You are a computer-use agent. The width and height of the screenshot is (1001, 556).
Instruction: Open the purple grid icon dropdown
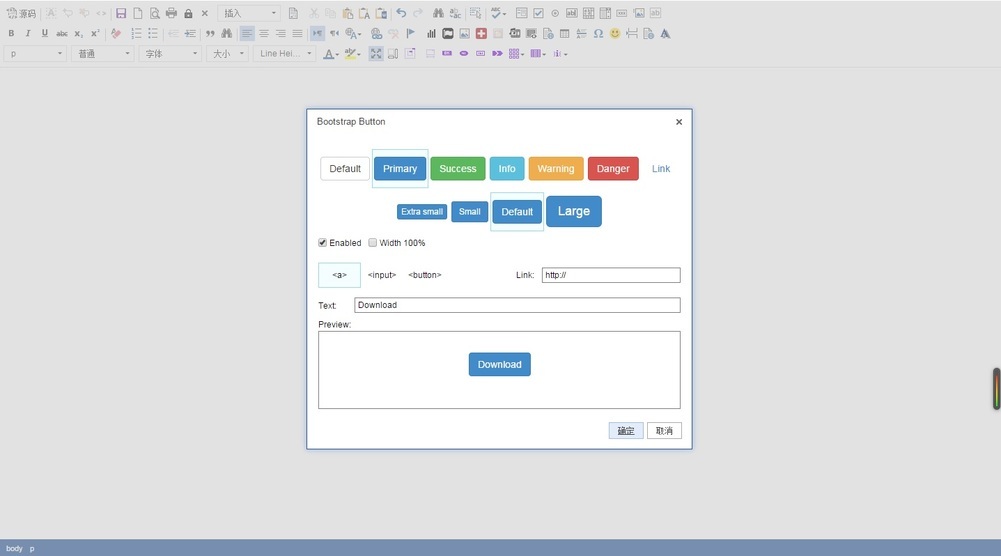click(x=516, y=54)
